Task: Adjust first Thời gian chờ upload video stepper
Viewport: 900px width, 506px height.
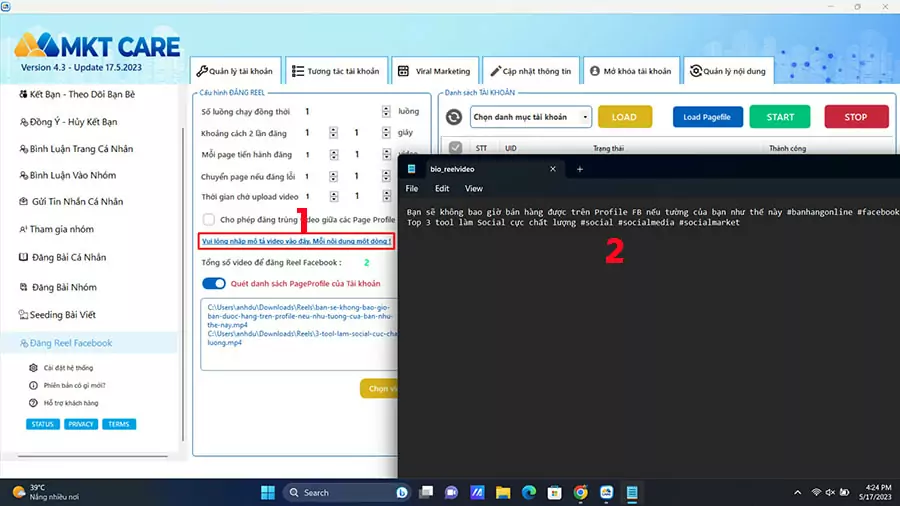Action: tap(333, 196)
